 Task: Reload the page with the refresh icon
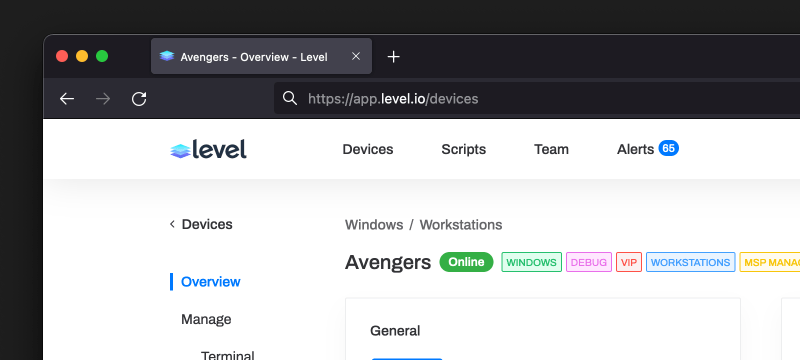139,99
